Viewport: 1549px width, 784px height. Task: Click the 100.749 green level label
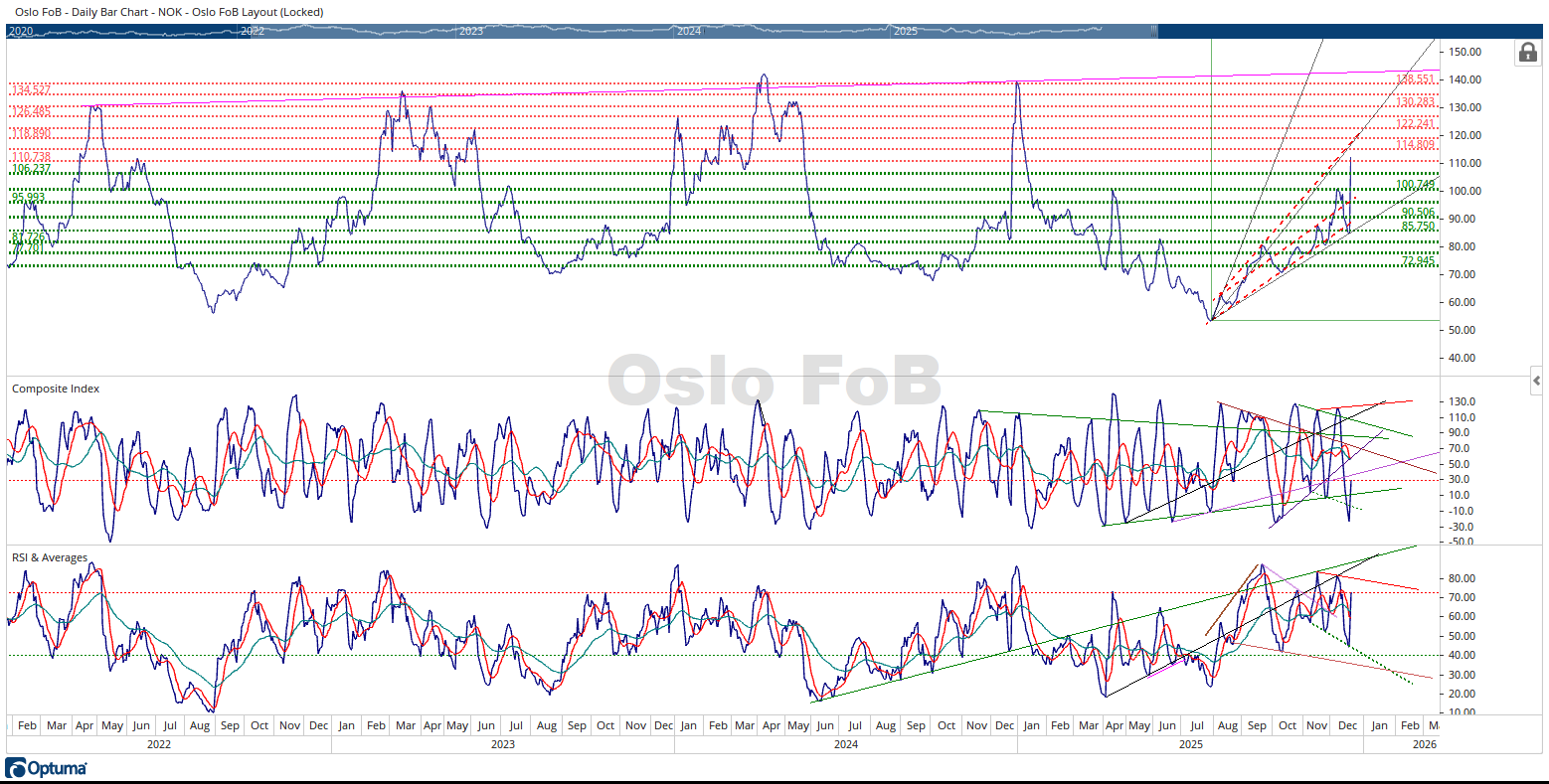pos(1415,185)
